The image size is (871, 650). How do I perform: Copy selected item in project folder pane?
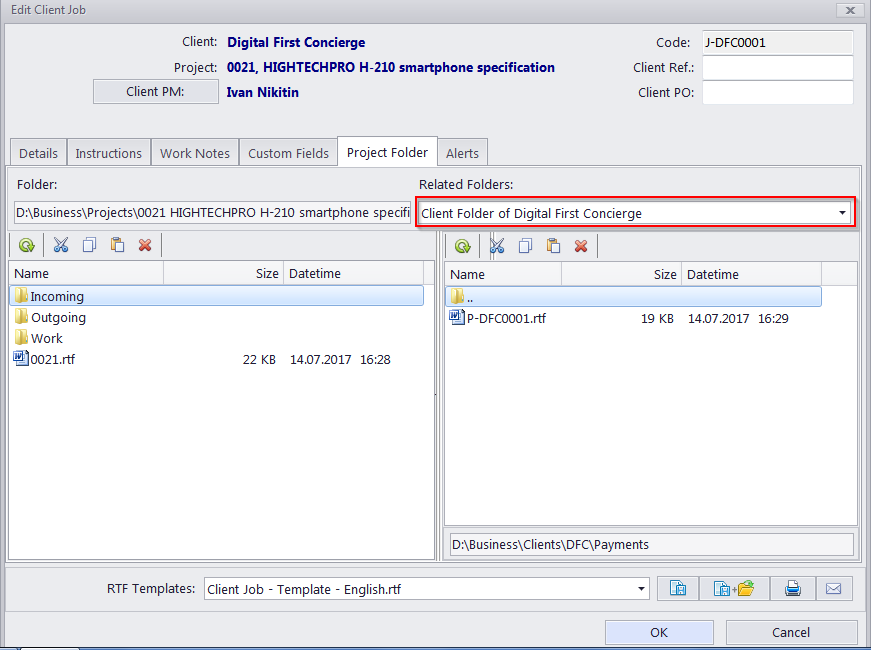[89, 245]
